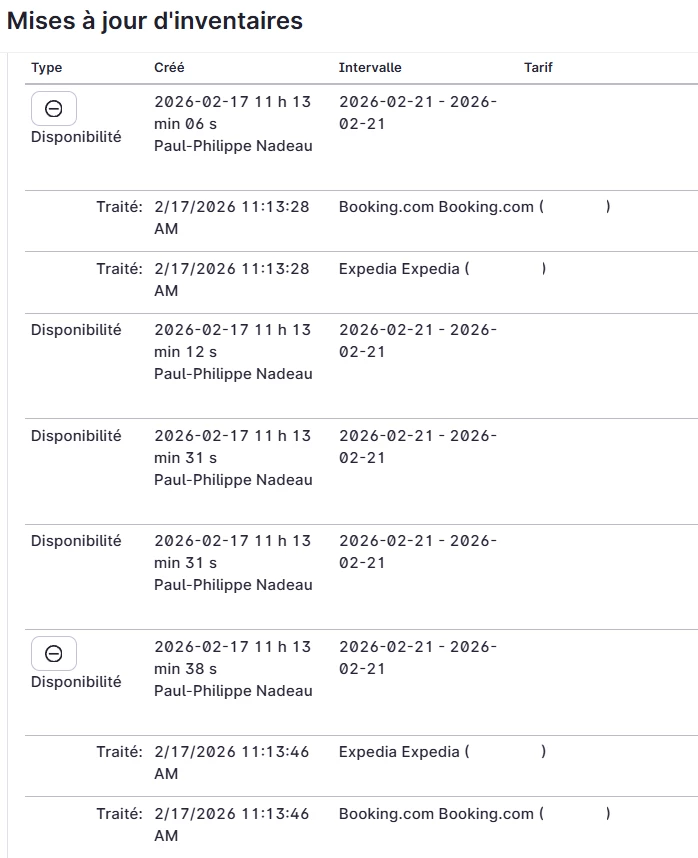Click Disponibilité label in the 38 s row
Image resolution: width=698 pixels, height=858 pixels.
coord(76,682)
